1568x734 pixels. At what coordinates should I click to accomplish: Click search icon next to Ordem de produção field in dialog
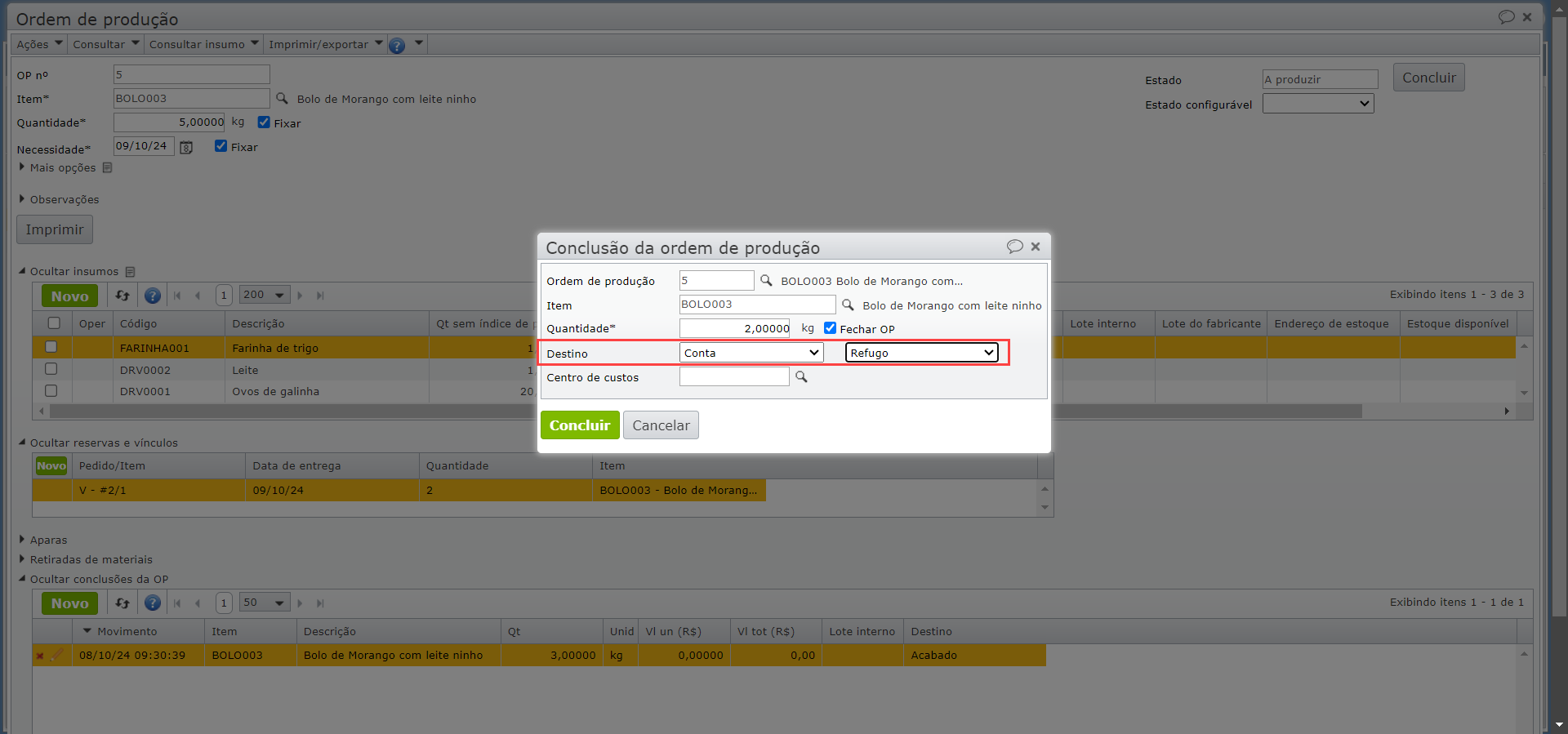pos(766,280)
